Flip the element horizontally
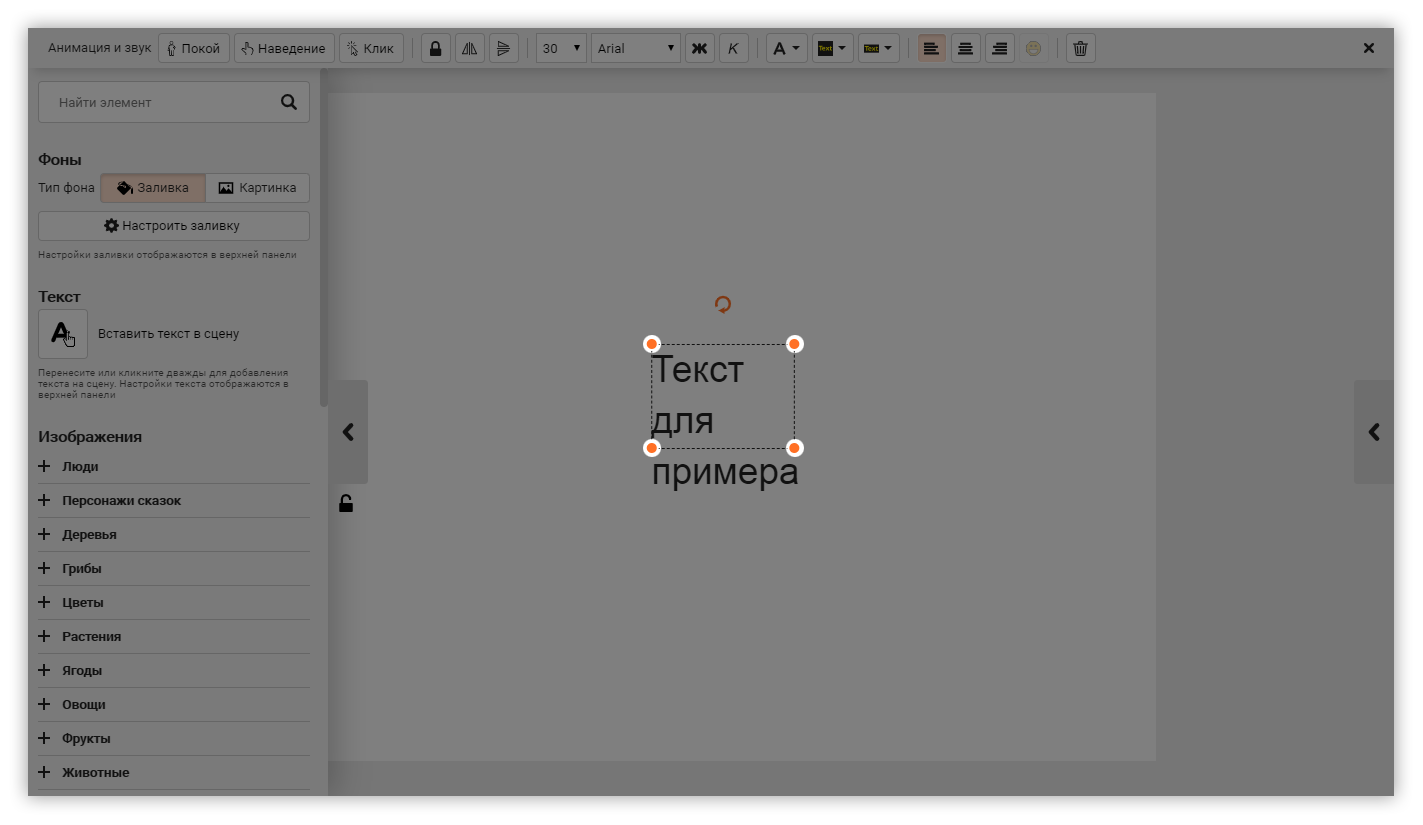This screenshot has width=1423, height=825. [x=469, y=48]
